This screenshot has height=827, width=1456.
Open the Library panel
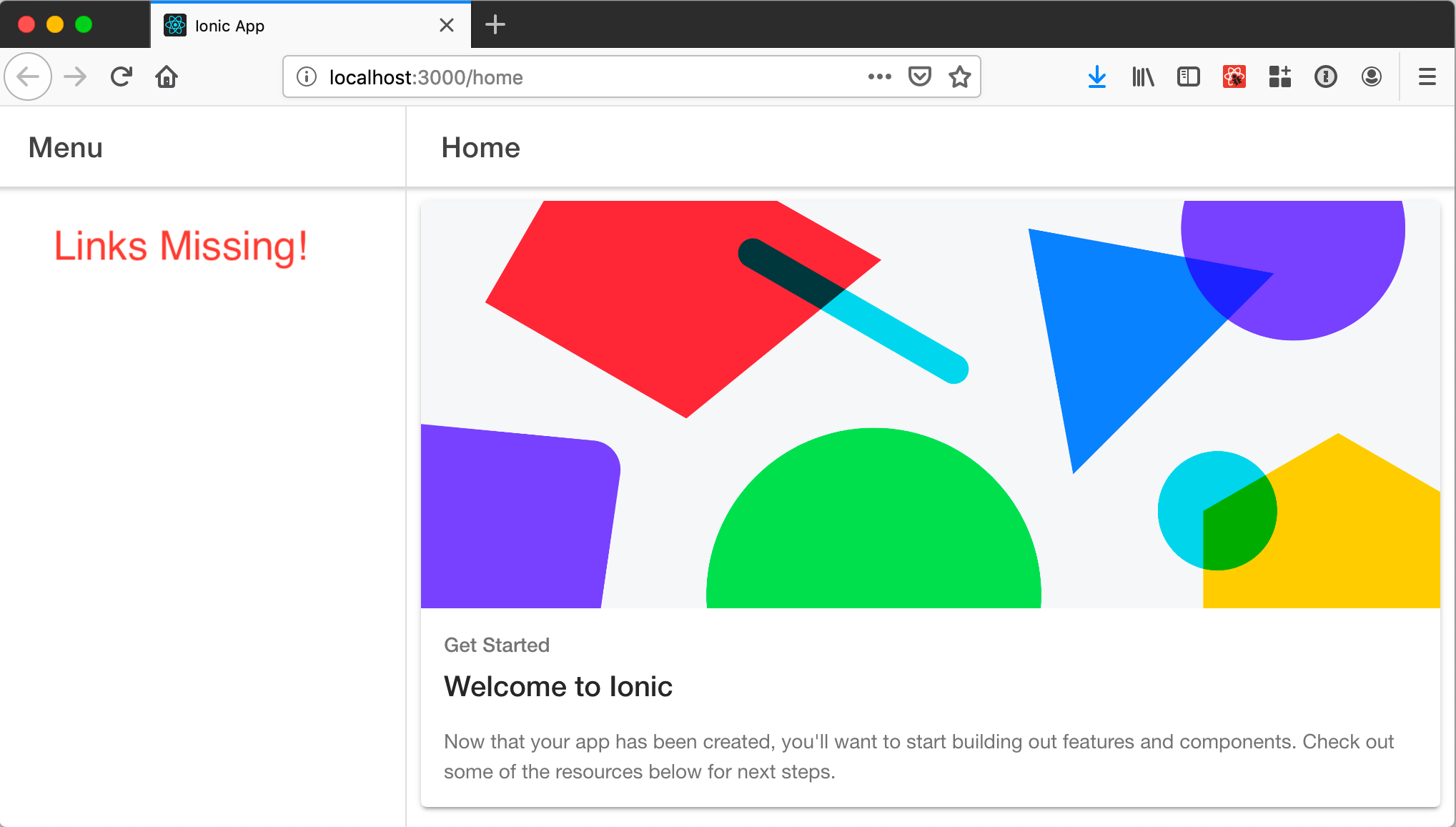[x=1142, y=76]
